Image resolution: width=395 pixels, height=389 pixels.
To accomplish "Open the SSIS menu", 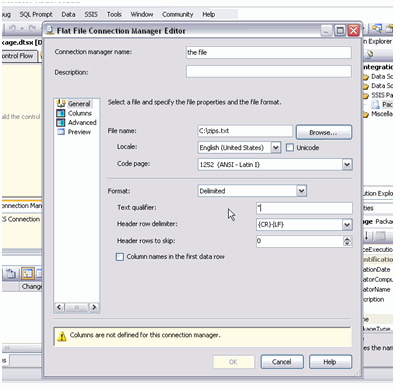I will pos(91,14).
